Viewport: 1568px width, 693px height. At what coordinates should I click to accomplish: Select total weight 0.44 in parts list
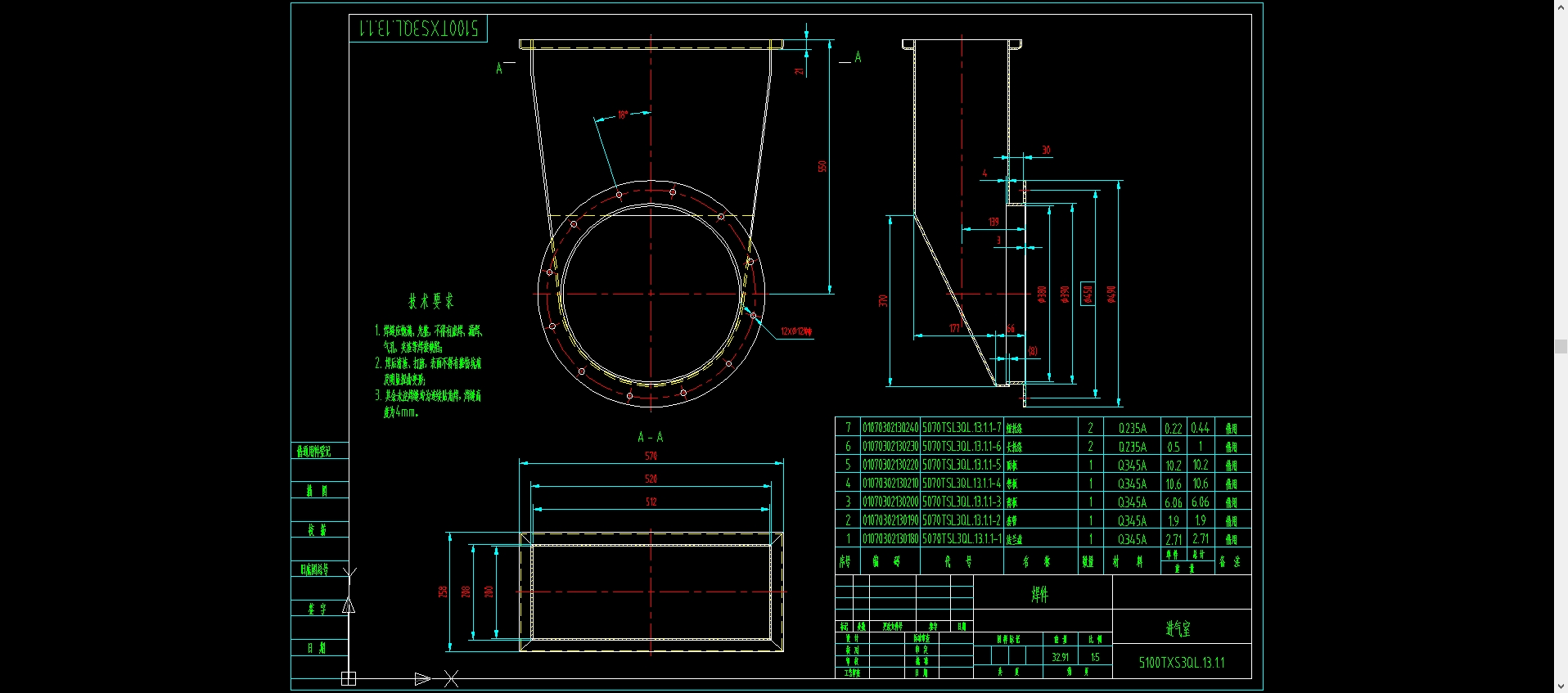pyautogui.click(x=1201, y=428)
